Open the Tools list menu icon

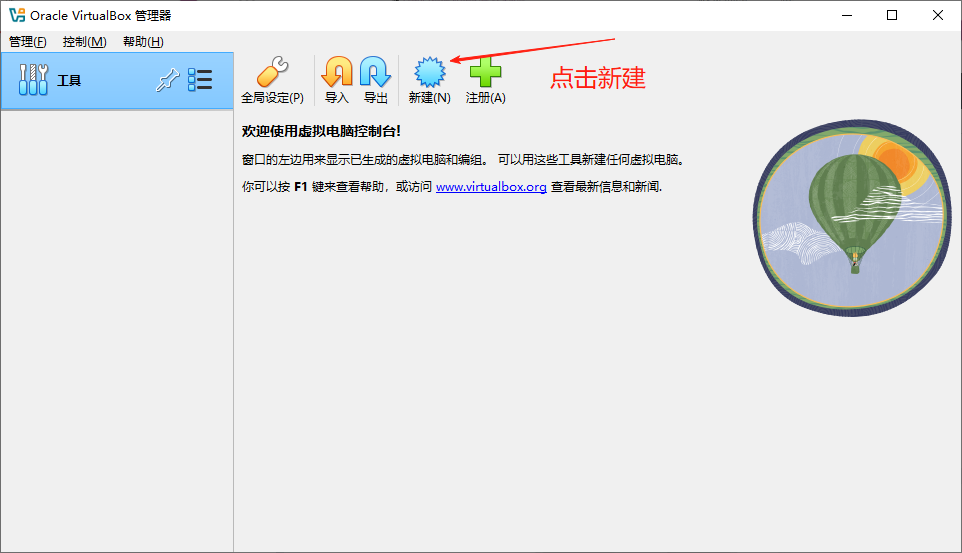tap(200, 80)
